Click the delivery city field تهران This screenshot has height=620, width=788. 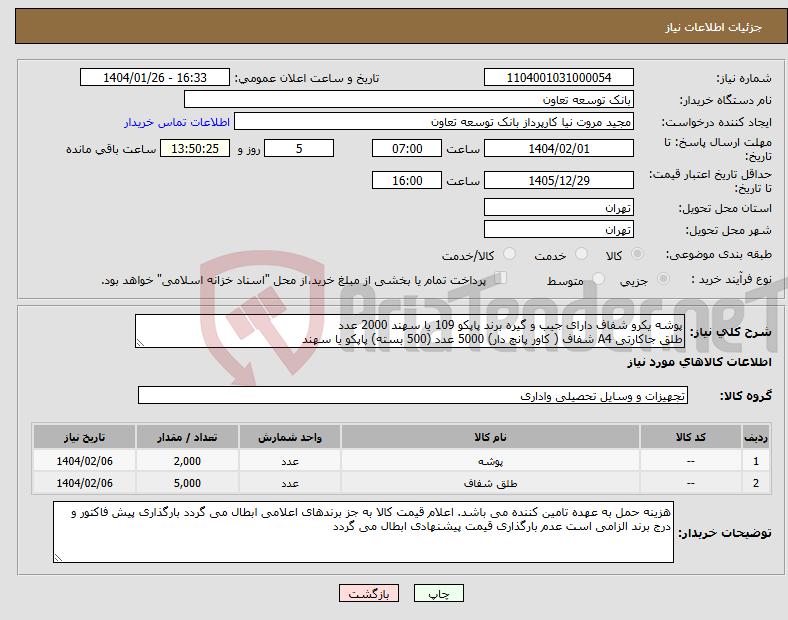point(558,230)
